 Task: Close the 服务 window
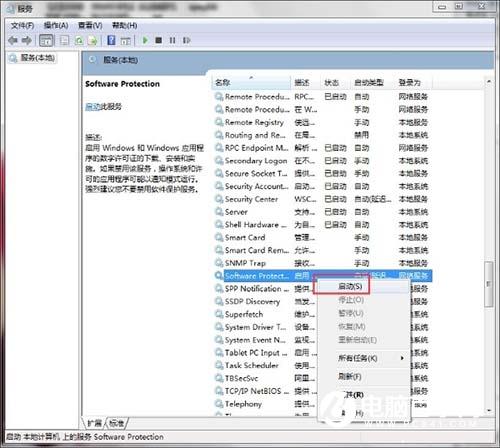[x=481, y=7]
